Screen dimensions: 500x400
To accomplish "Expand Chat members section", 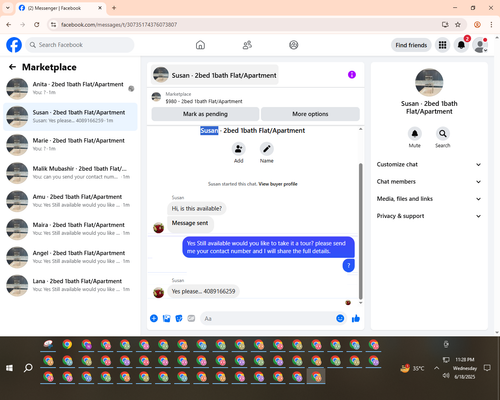I will coord(429,182).
